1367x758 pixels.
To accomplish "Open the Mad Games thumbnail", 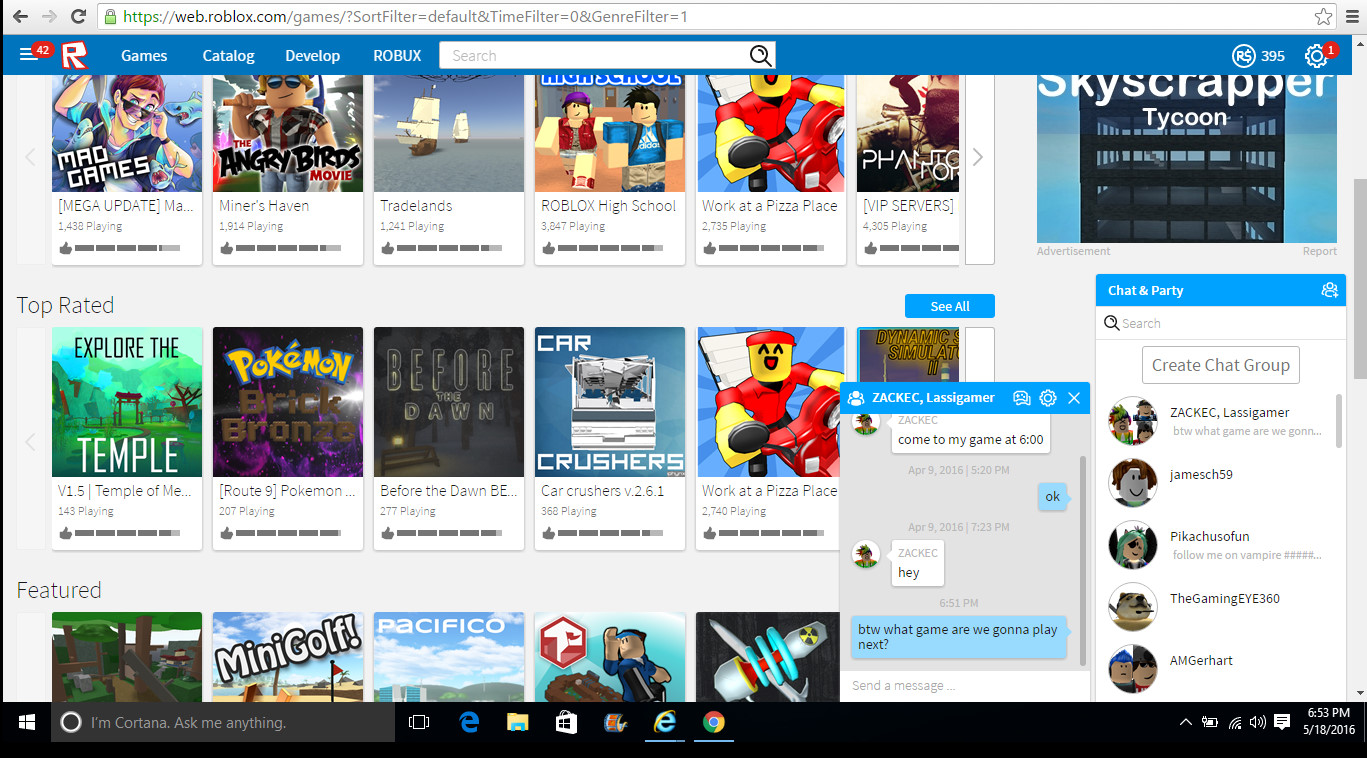I will pos(127,133).
